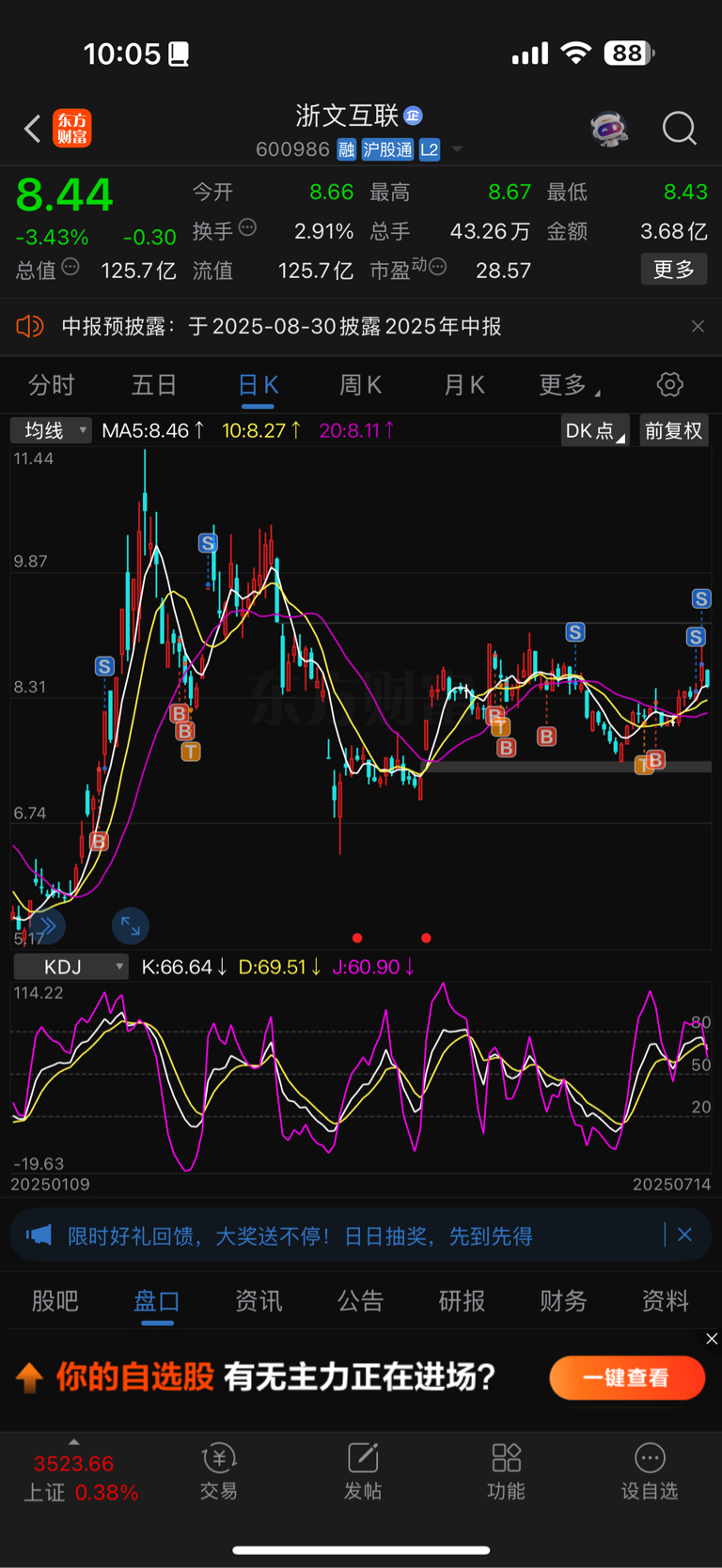Tap the right red event dot
Viewport: 722px width, 1568px height.
(426, 938)
